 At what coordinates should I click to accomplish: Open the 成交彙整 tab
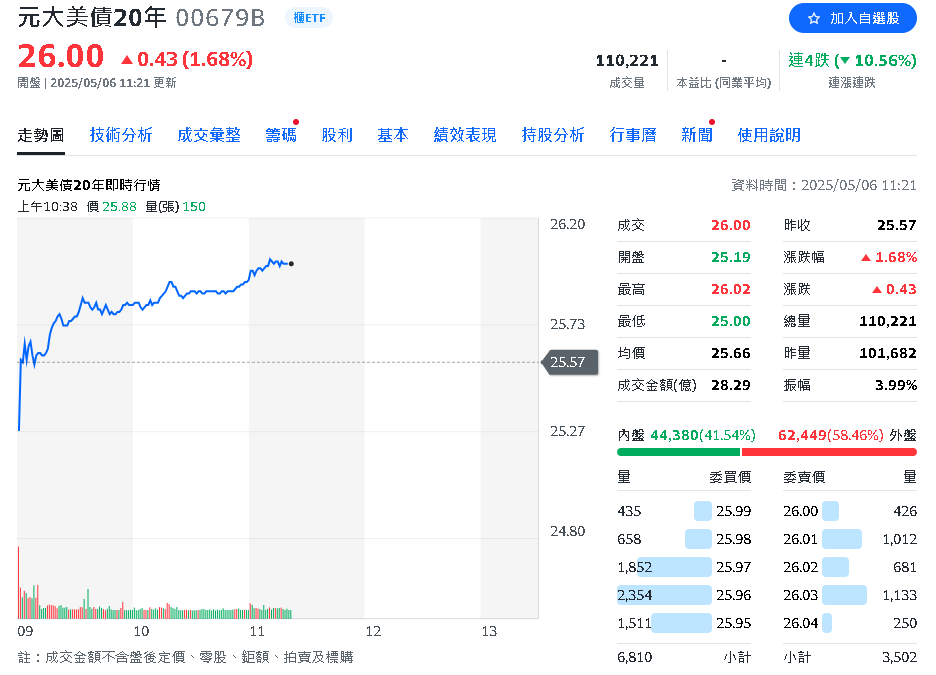[x=209, y=135]
